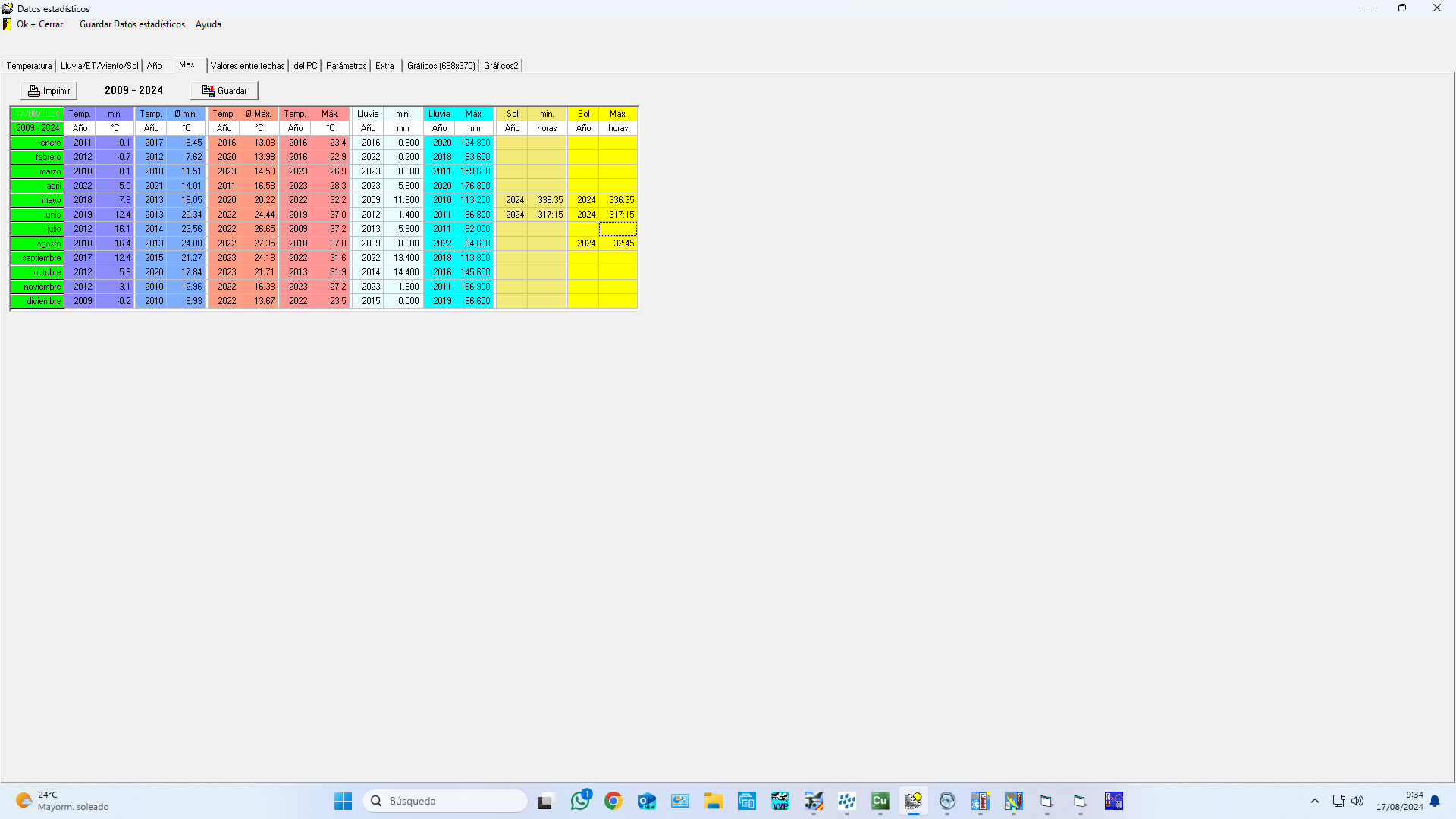Open the Valores entre fechas tab
Screen dimensions: 1456x819
point(247,66)
